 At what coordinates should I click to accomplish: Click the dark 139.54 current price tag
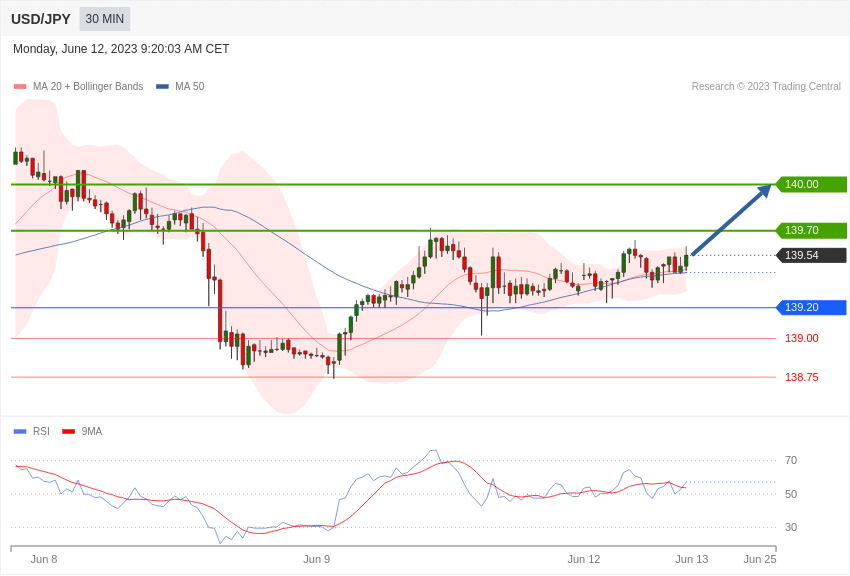coord(811,255)
